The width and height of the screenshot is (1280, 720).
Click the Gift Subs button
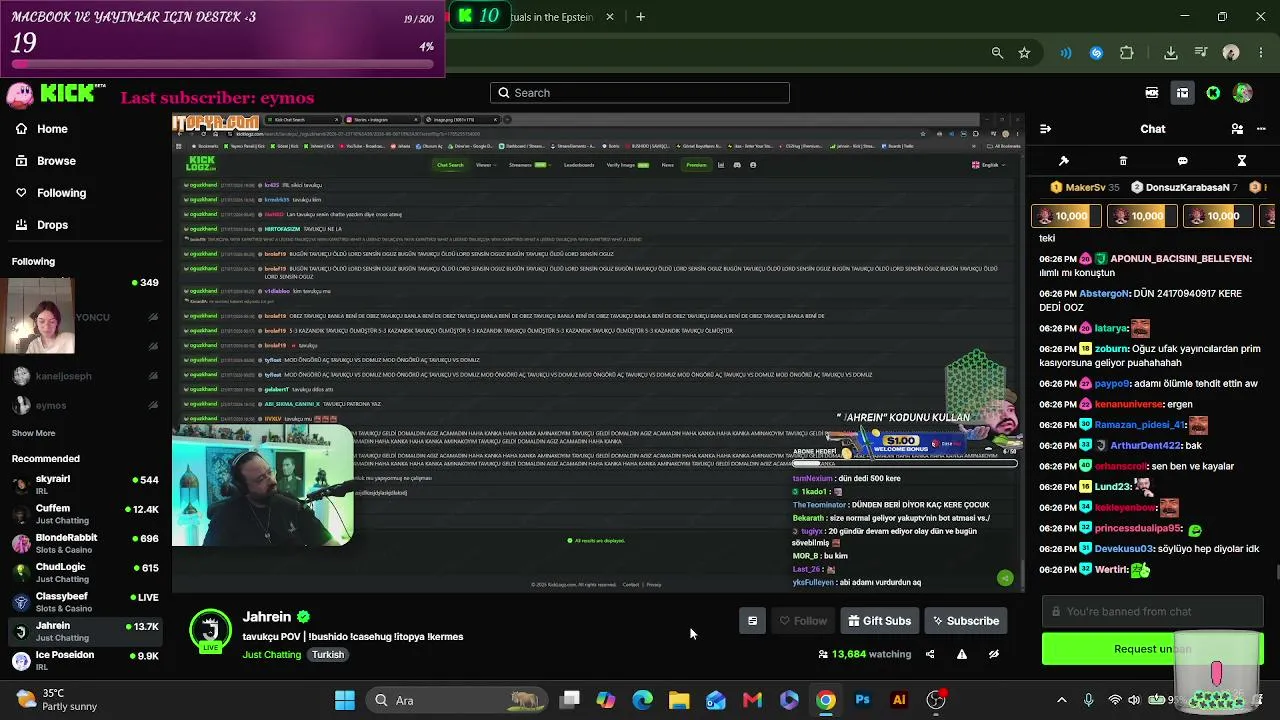[879, 621]
